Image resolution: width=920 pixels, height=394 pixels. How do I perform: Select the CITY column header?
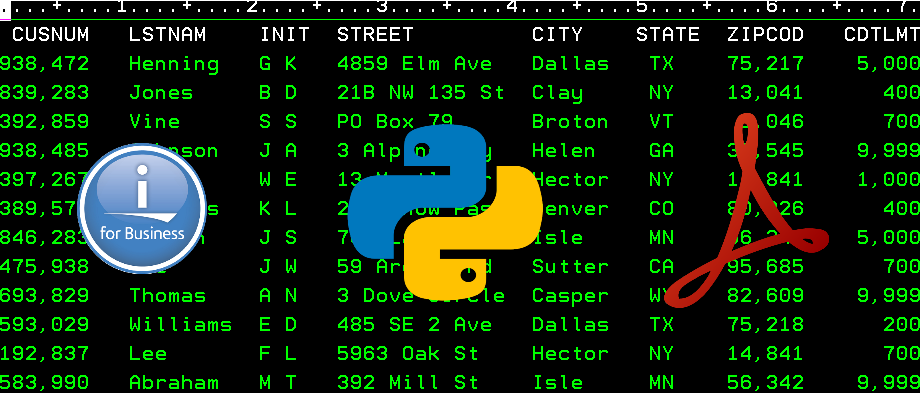[557, 35]
